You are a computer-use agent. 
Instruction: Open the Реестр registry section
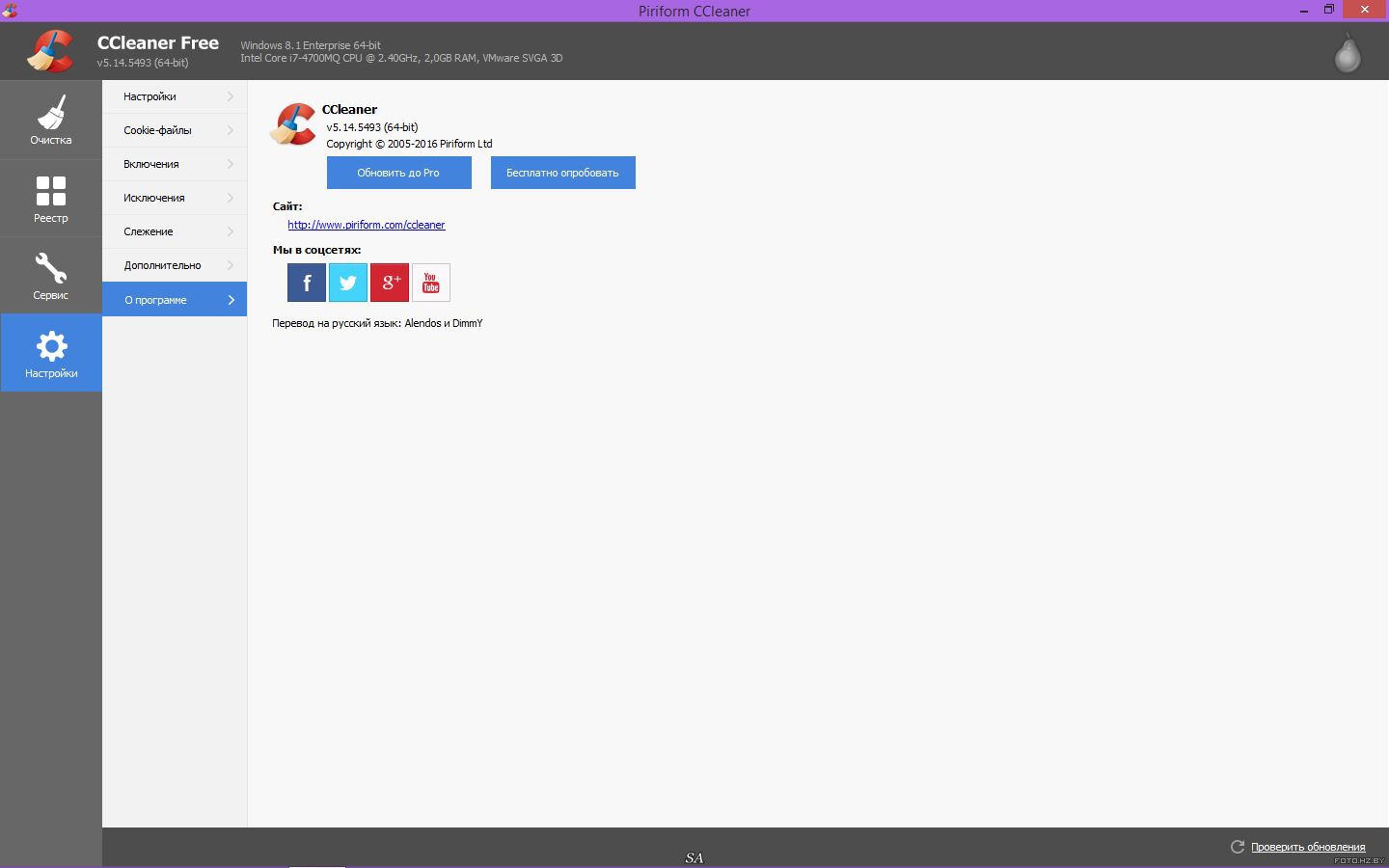[x=50, y=198]
